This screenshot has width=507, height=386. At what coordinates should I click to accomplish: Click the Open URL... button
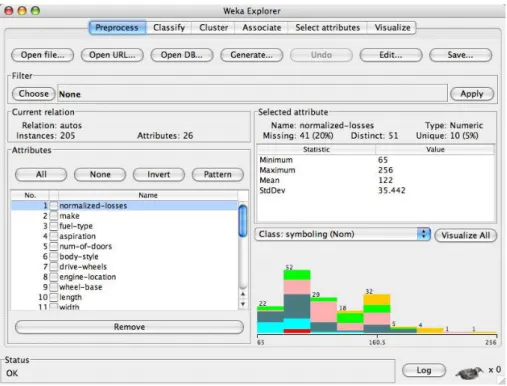pyautogui.click(x=112, y=55)
